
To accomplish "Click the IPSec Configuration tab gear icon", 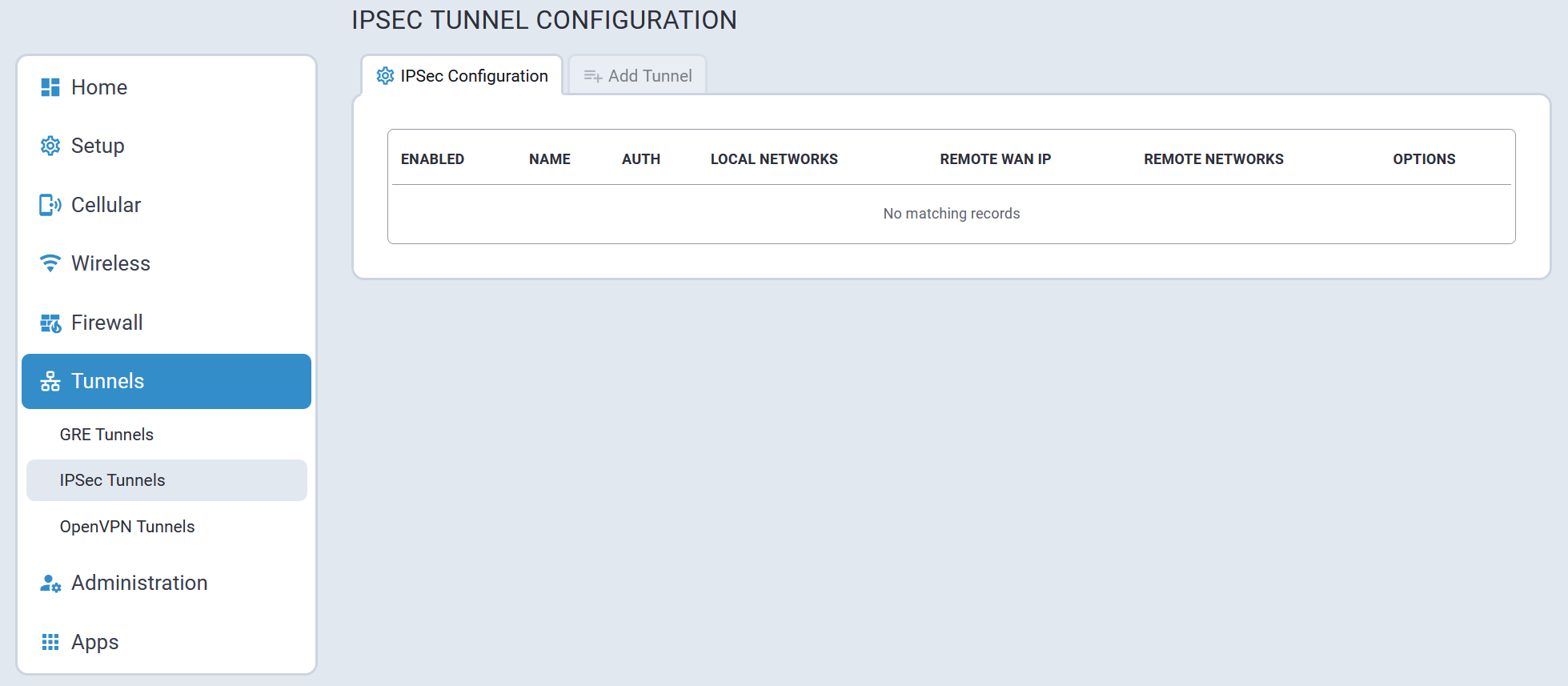I will 385,76.
